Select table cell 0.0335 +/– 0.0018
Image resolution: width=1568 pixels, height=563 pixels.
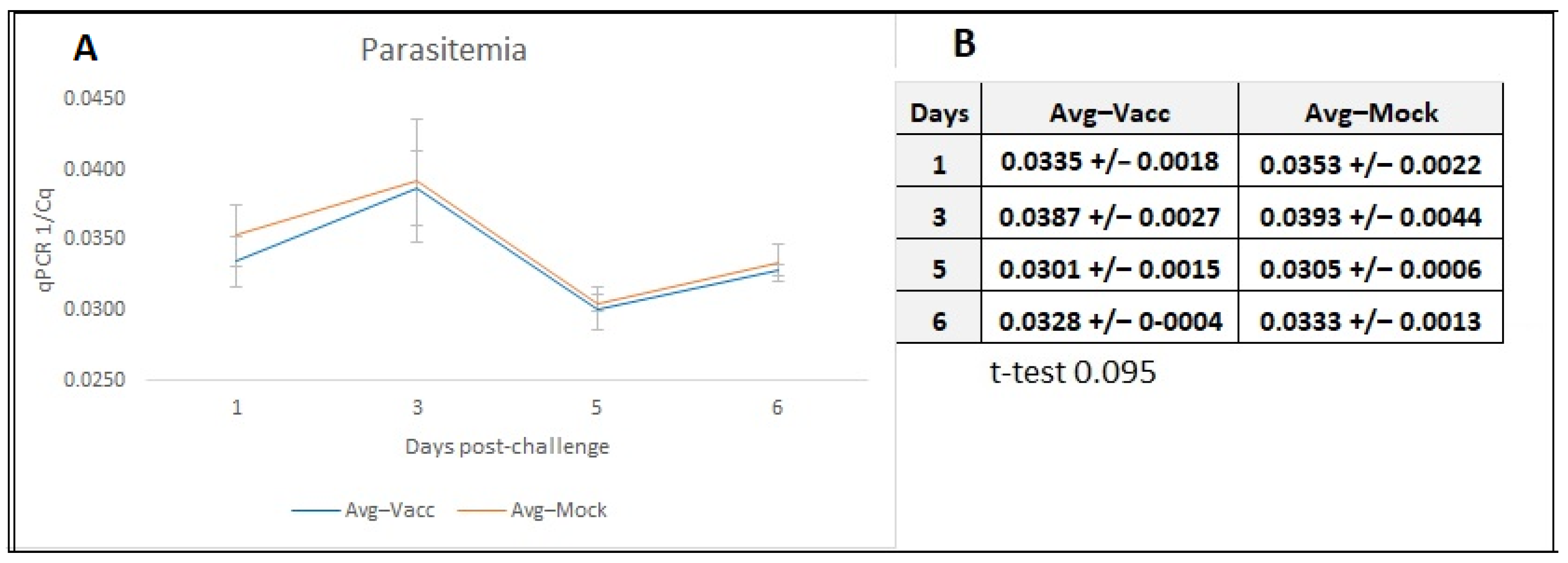click(1109, 161)
